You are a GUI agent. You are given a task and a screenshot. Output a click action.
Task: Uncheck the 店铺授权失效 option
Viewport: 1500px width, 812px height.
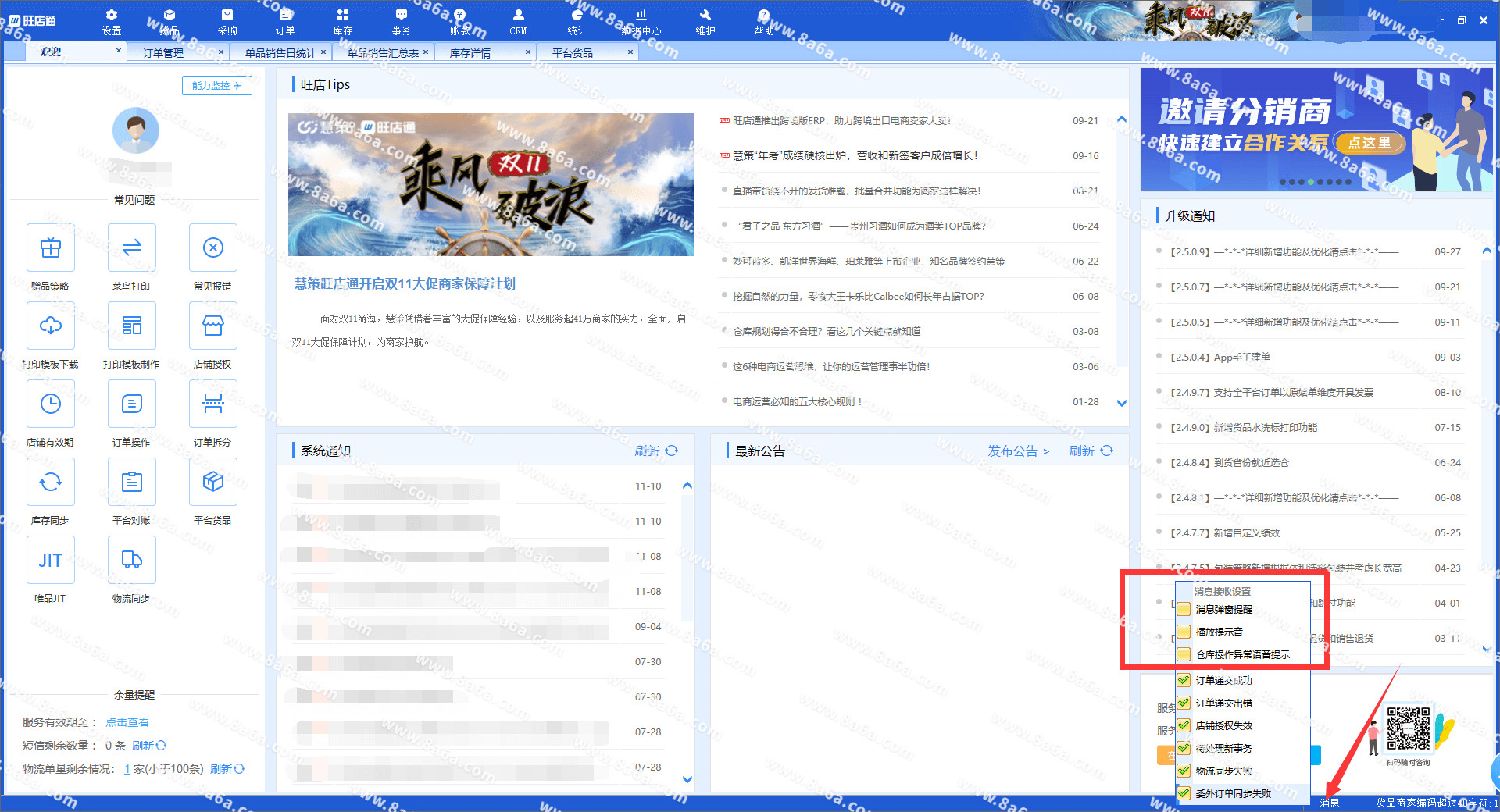(x=1184, y=725)
